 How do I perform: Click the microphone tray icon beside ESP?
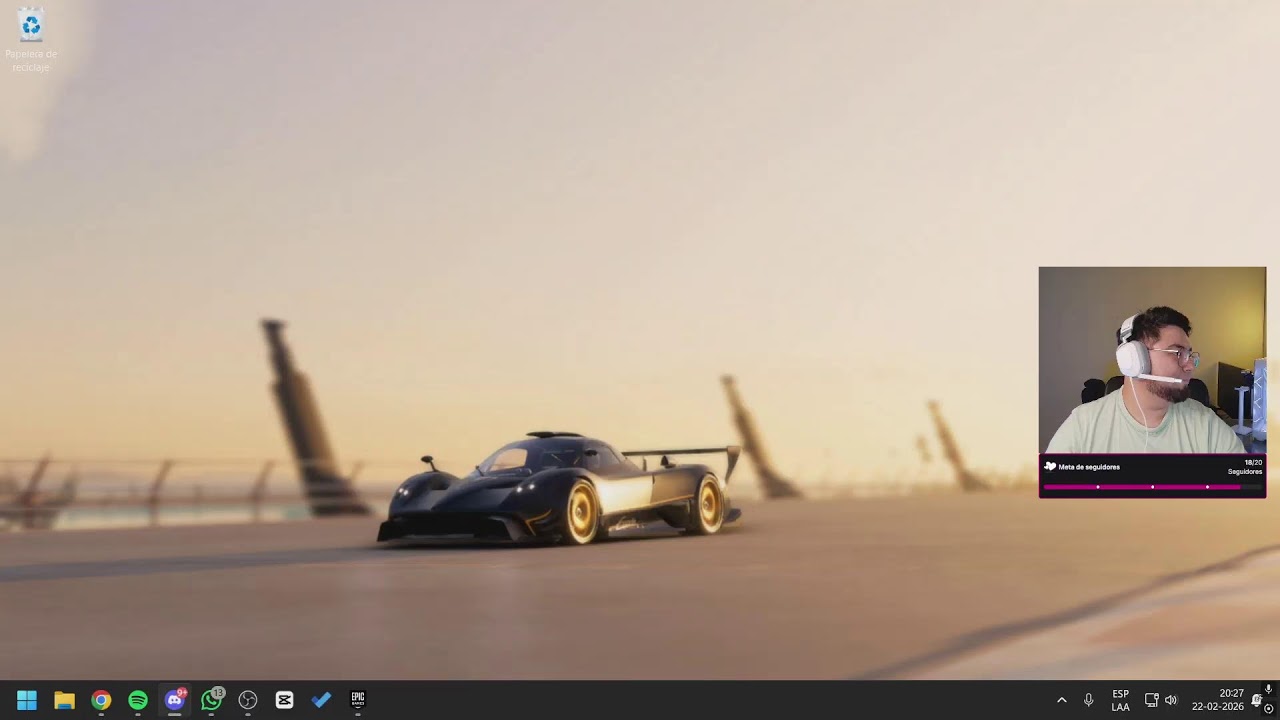point(1088,700)
